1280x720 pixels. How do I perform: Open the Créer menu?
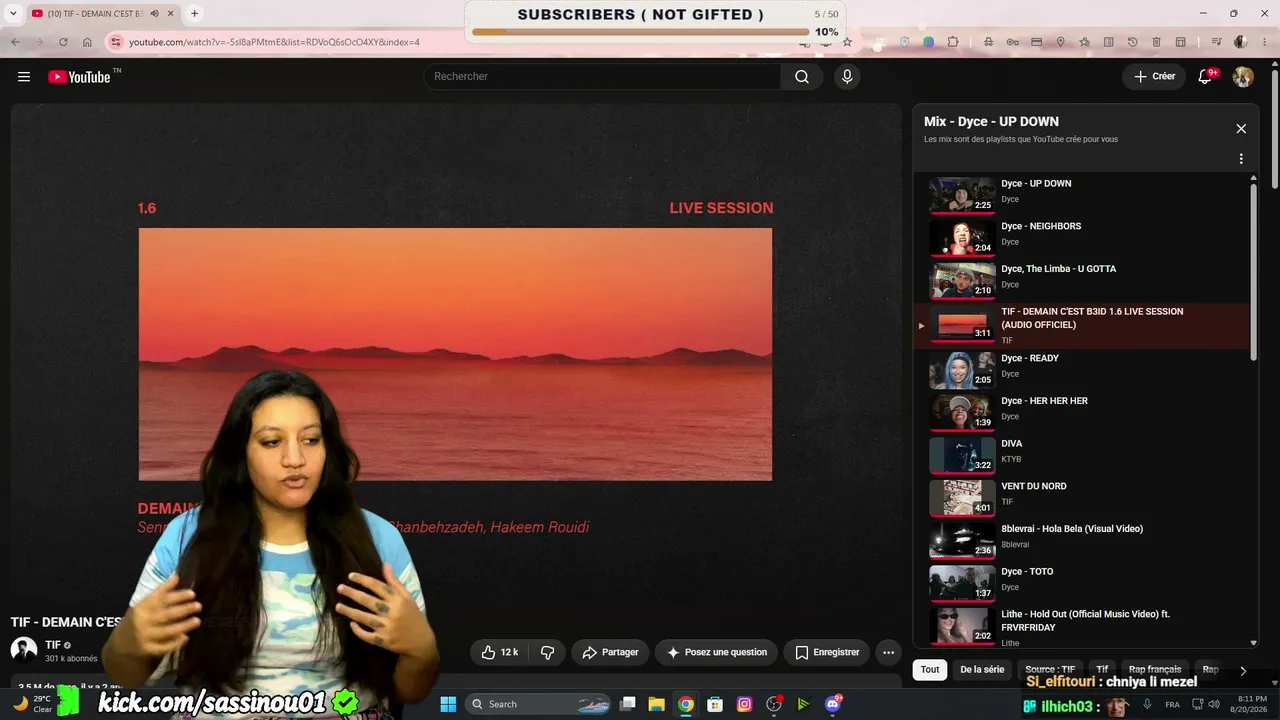[1154, 77]
